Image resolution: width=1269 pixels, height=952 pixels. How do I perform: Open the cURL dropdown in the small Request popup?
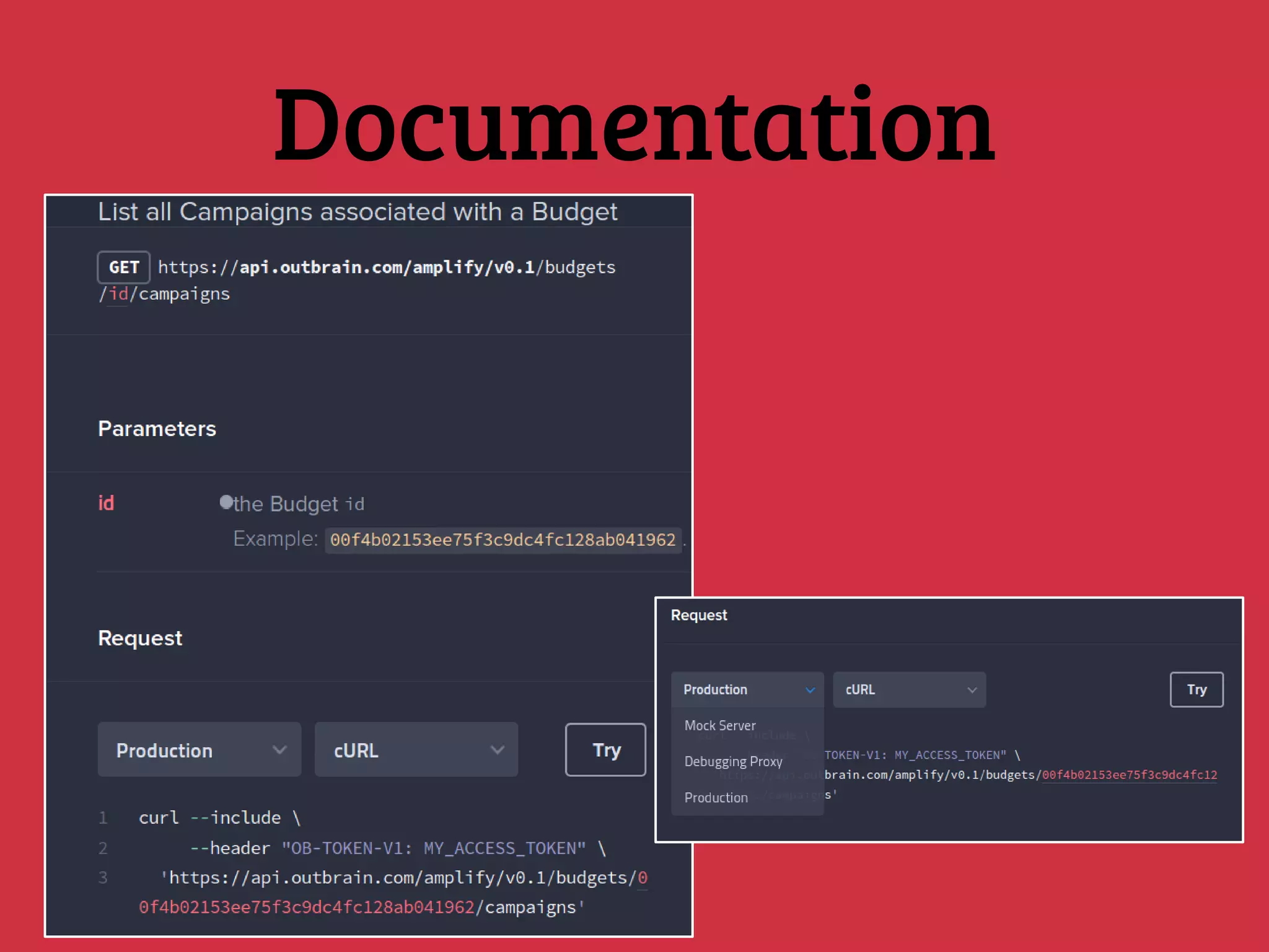(x=909, y=689)
